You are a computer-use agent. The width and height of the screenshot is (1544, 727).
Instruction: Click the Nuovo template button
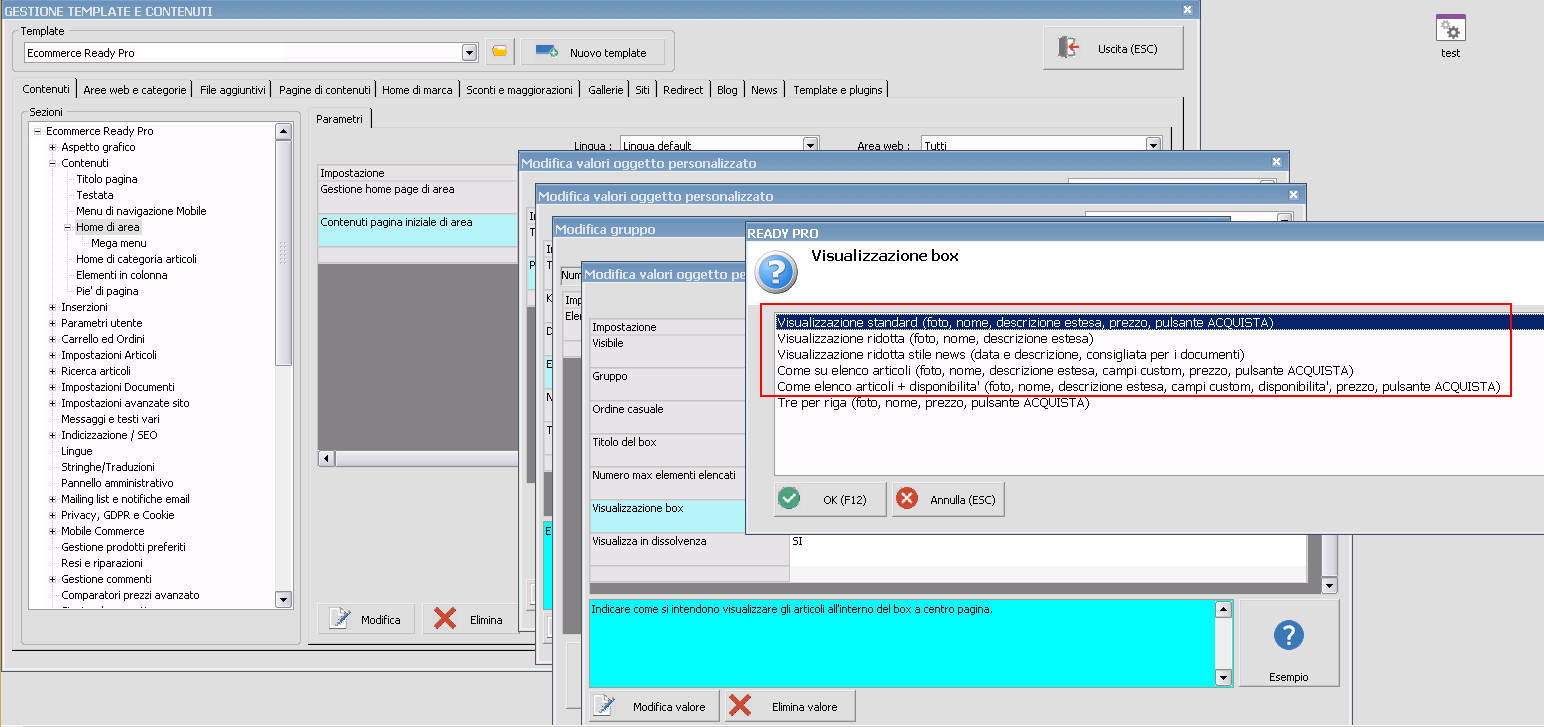(591, 52)
